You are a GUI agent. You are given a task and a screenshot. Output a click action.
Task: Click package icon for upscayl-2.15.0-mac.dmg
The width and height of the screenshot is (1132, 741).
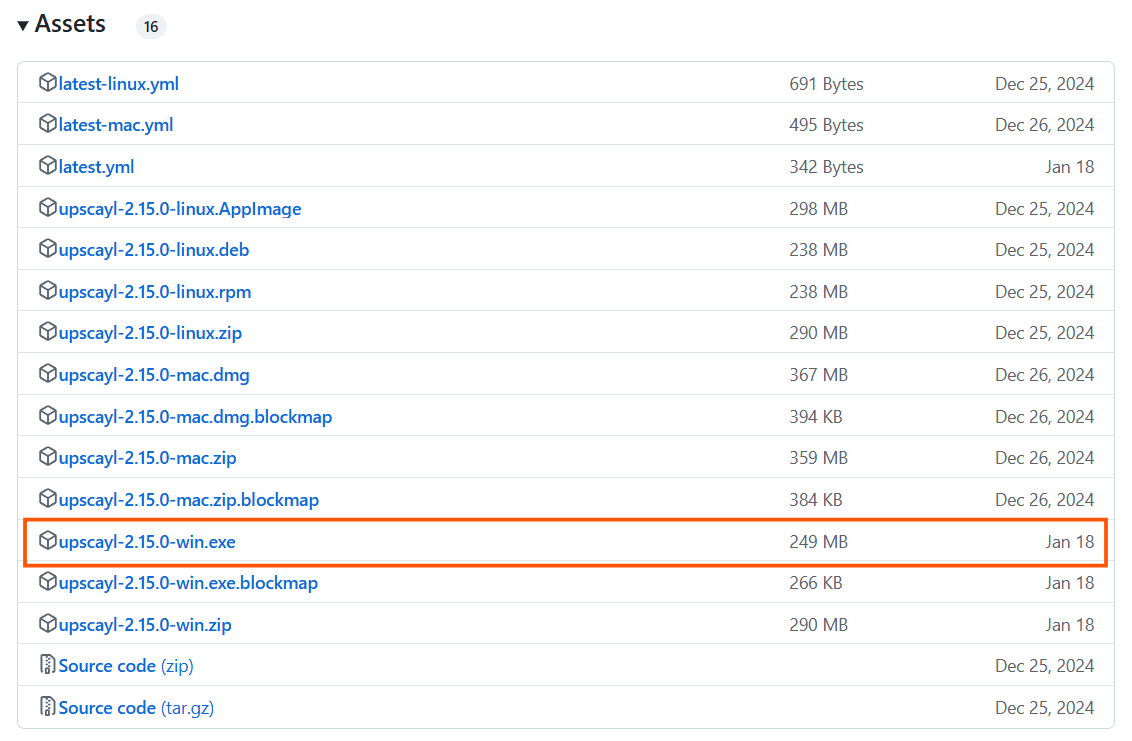(48, 374)
